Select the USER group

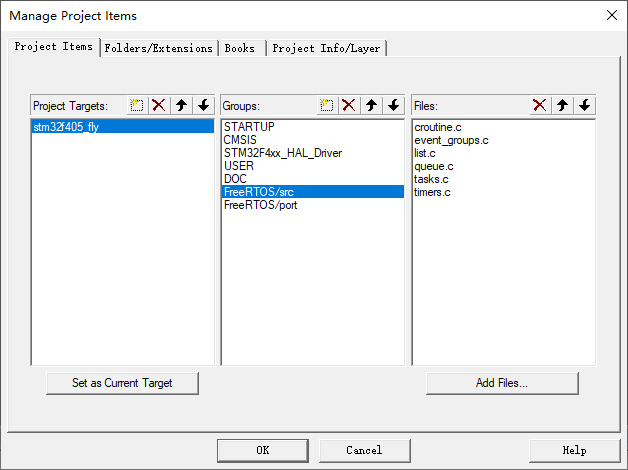pos(313,166)
